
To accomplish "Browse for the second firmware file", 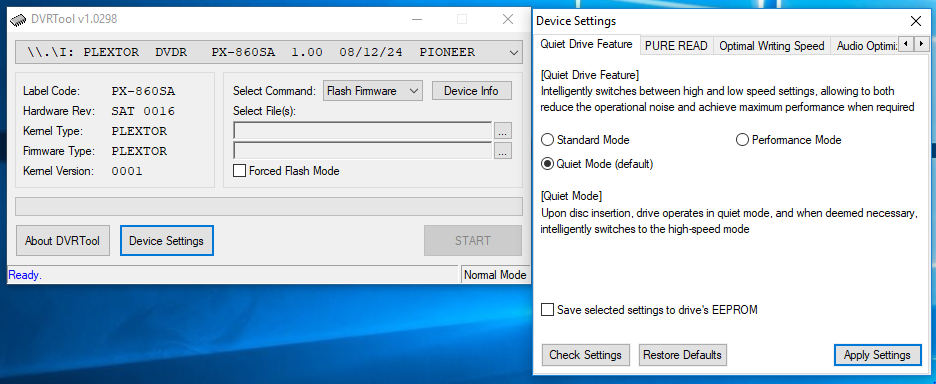I will click(503, 150).
